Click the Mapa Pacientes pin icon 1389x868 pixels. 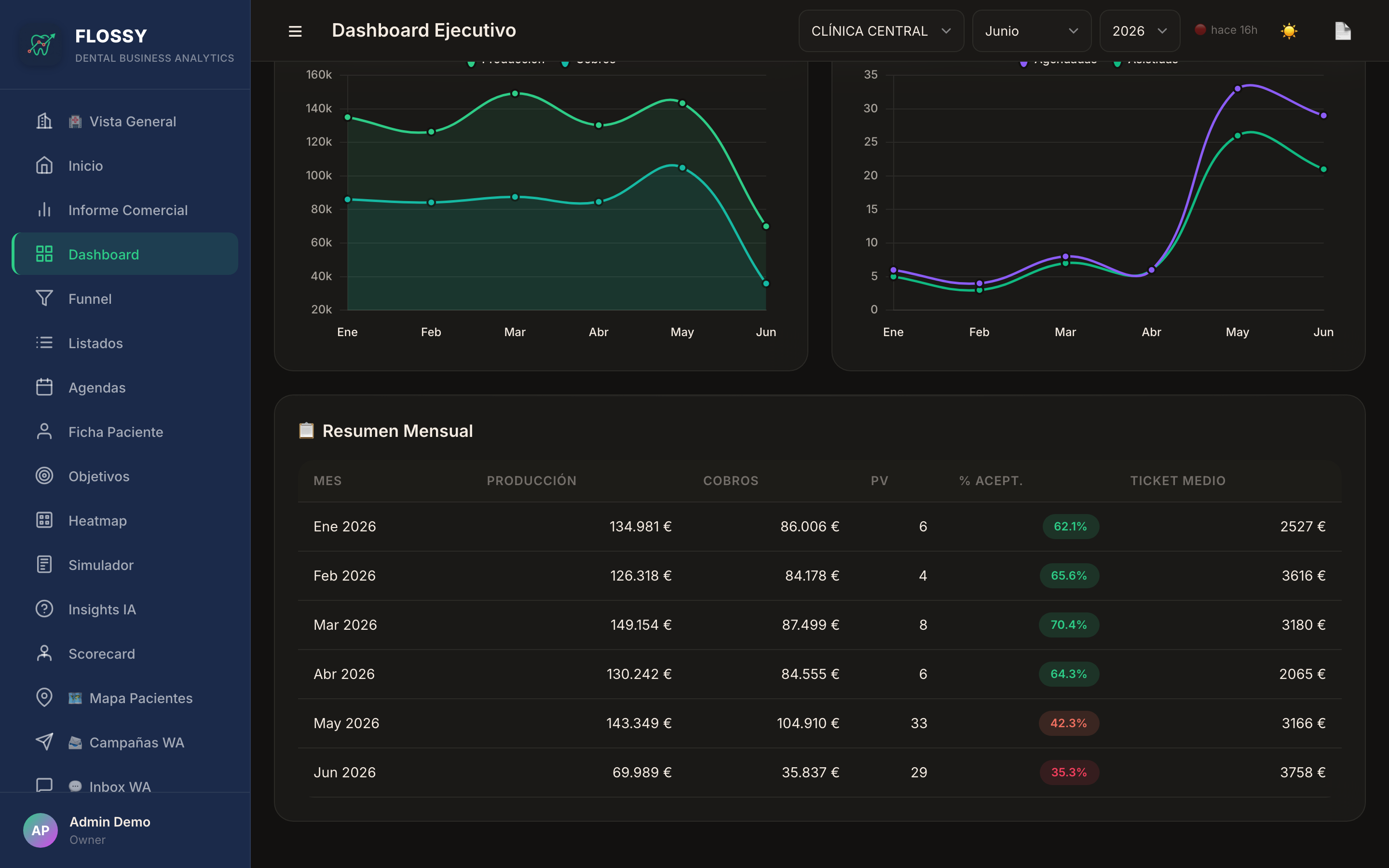tap(44, 697)
